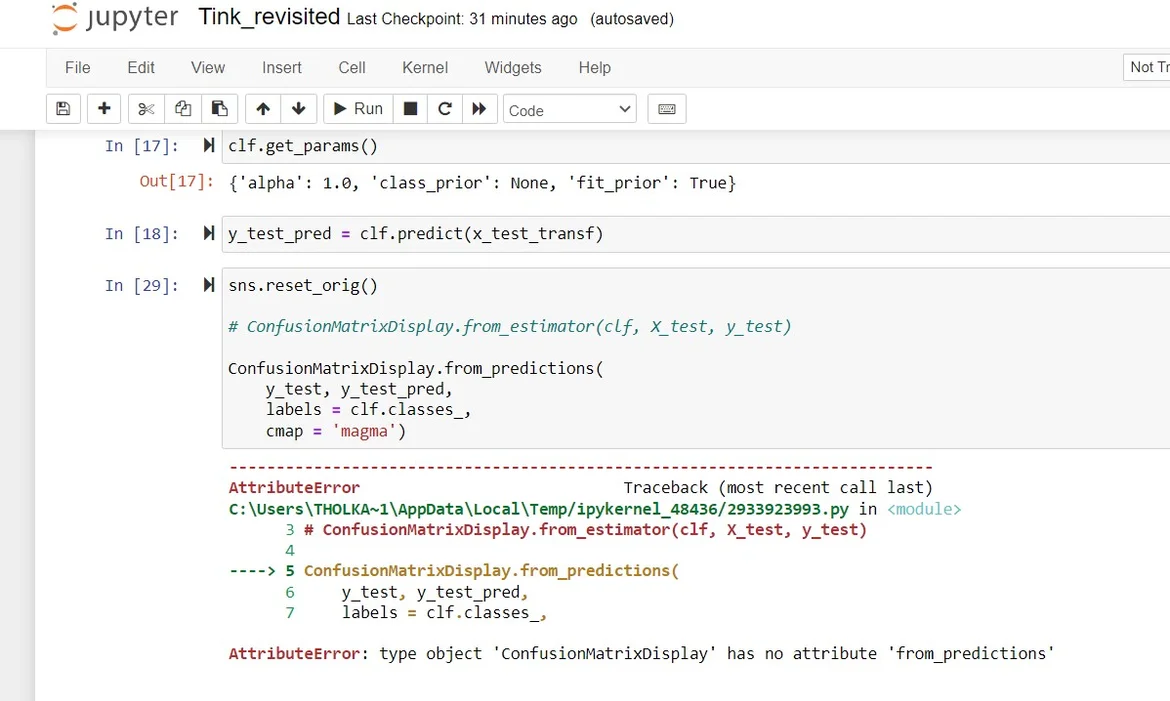This screenshot has height=701, width=1170.
Task: Insert a cell below with plus icon
Action: click(104, 109)
